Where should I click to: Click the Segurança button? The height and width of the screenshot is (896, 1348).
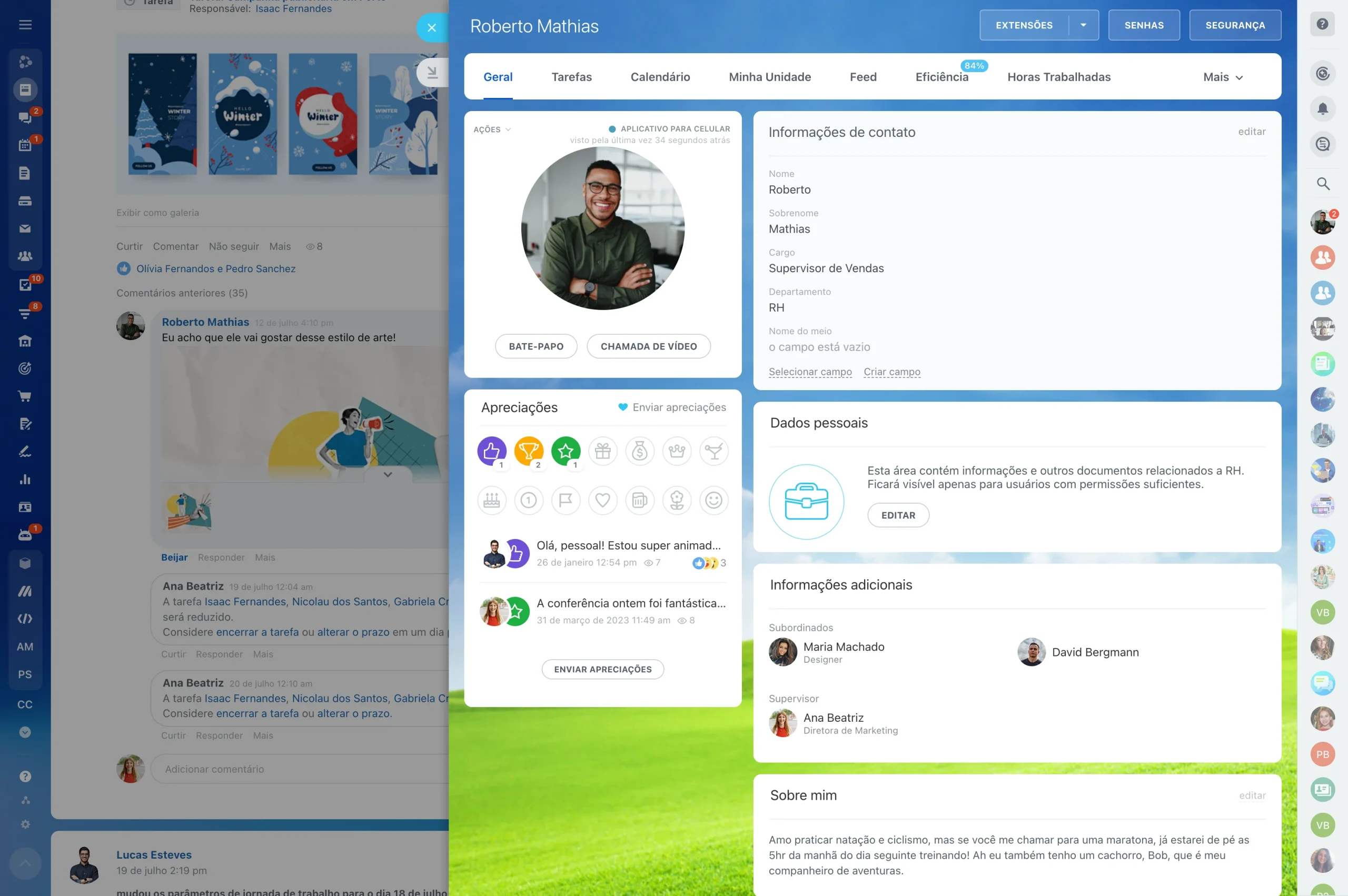click(1235, 25)
